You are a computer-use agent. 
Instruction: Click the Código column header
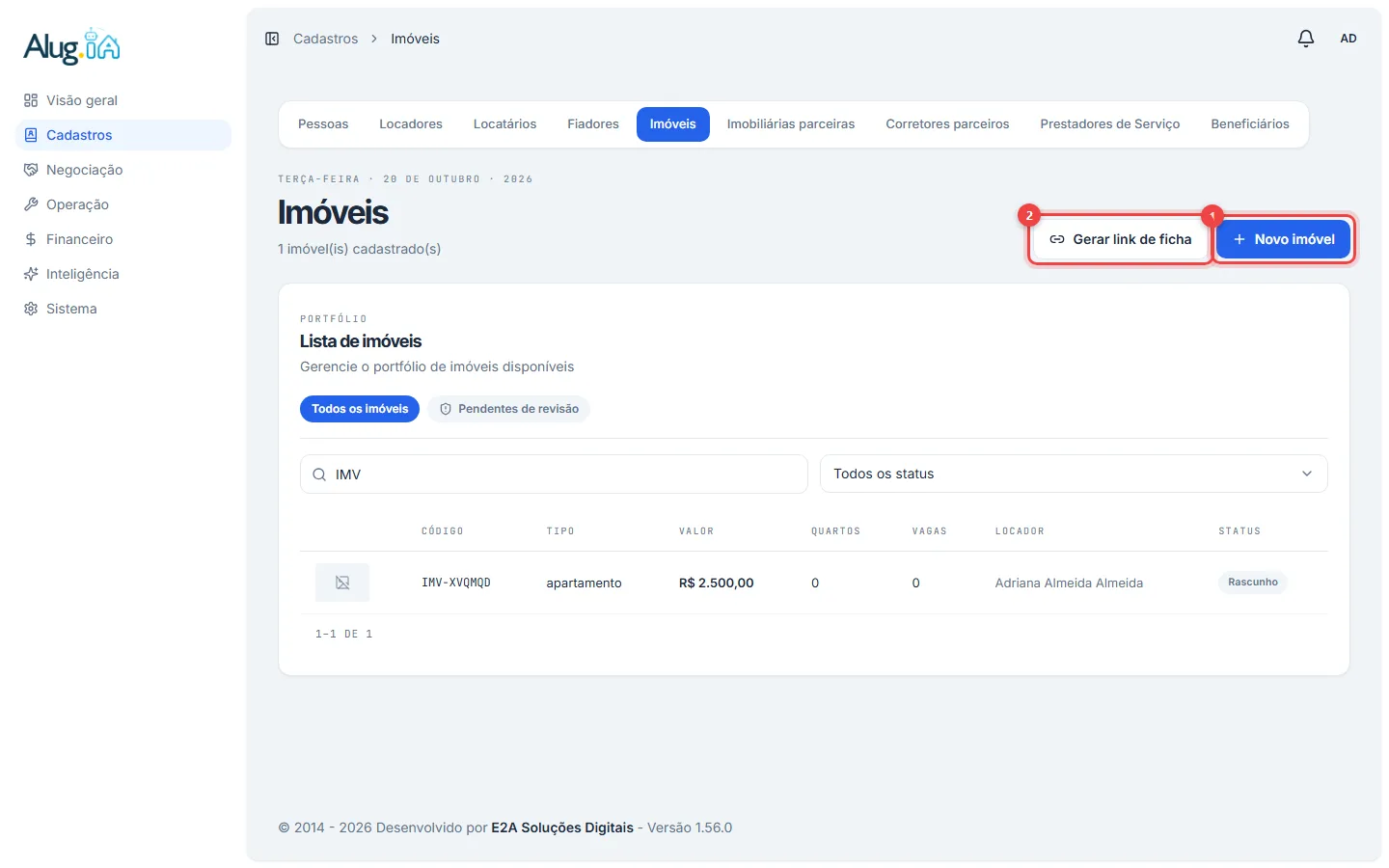(443, 531)
